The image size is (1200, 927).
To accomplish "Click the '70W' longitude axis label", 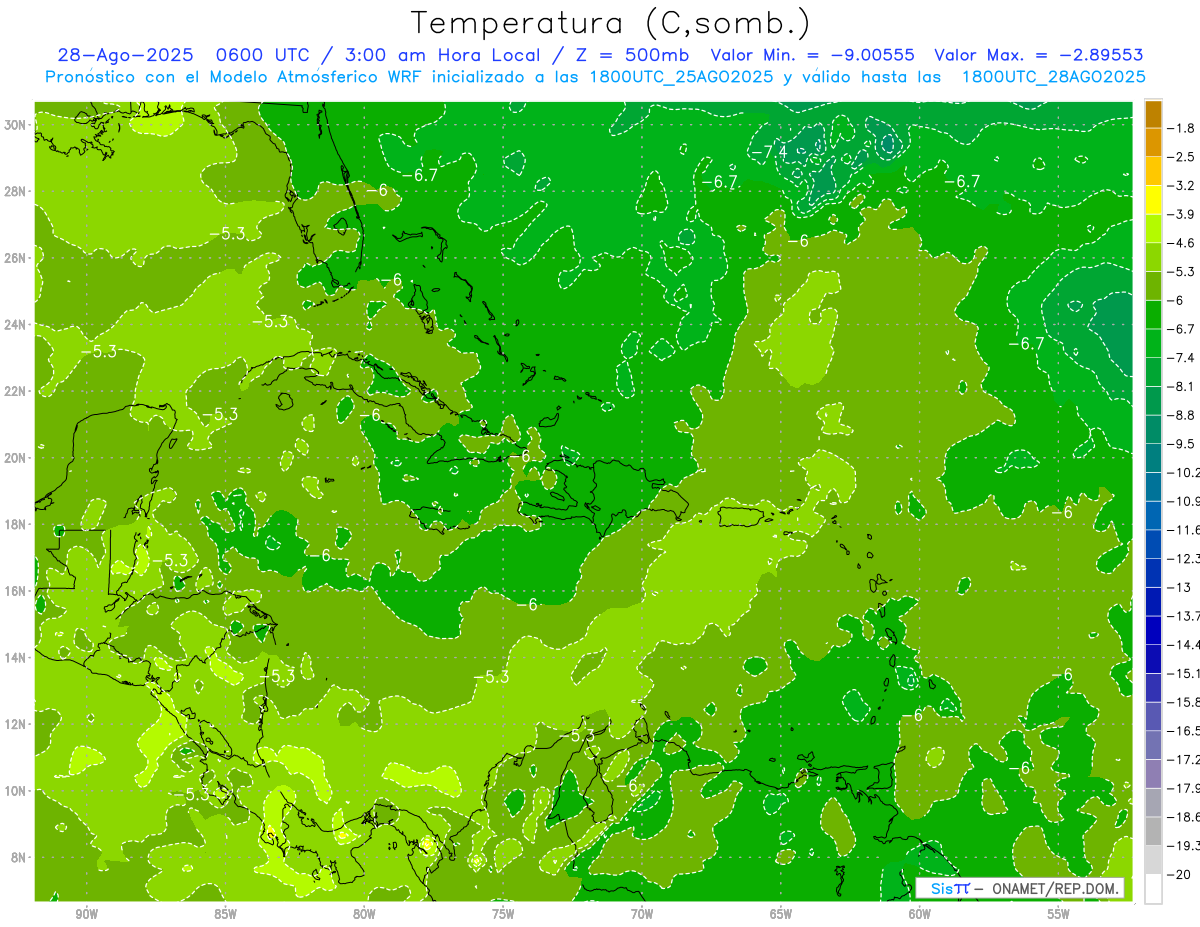I will coord(642,915).
